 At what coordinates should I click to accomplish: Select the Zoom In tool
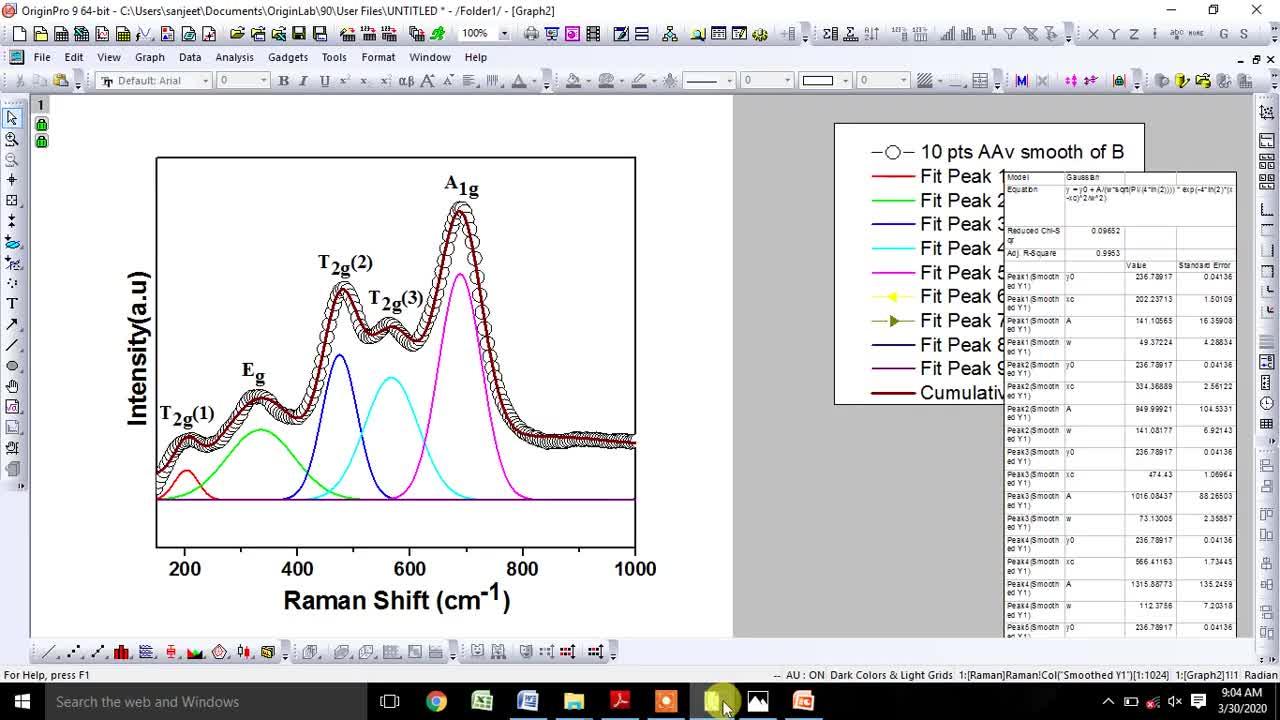pyautogui.click(x=13, y=139)
